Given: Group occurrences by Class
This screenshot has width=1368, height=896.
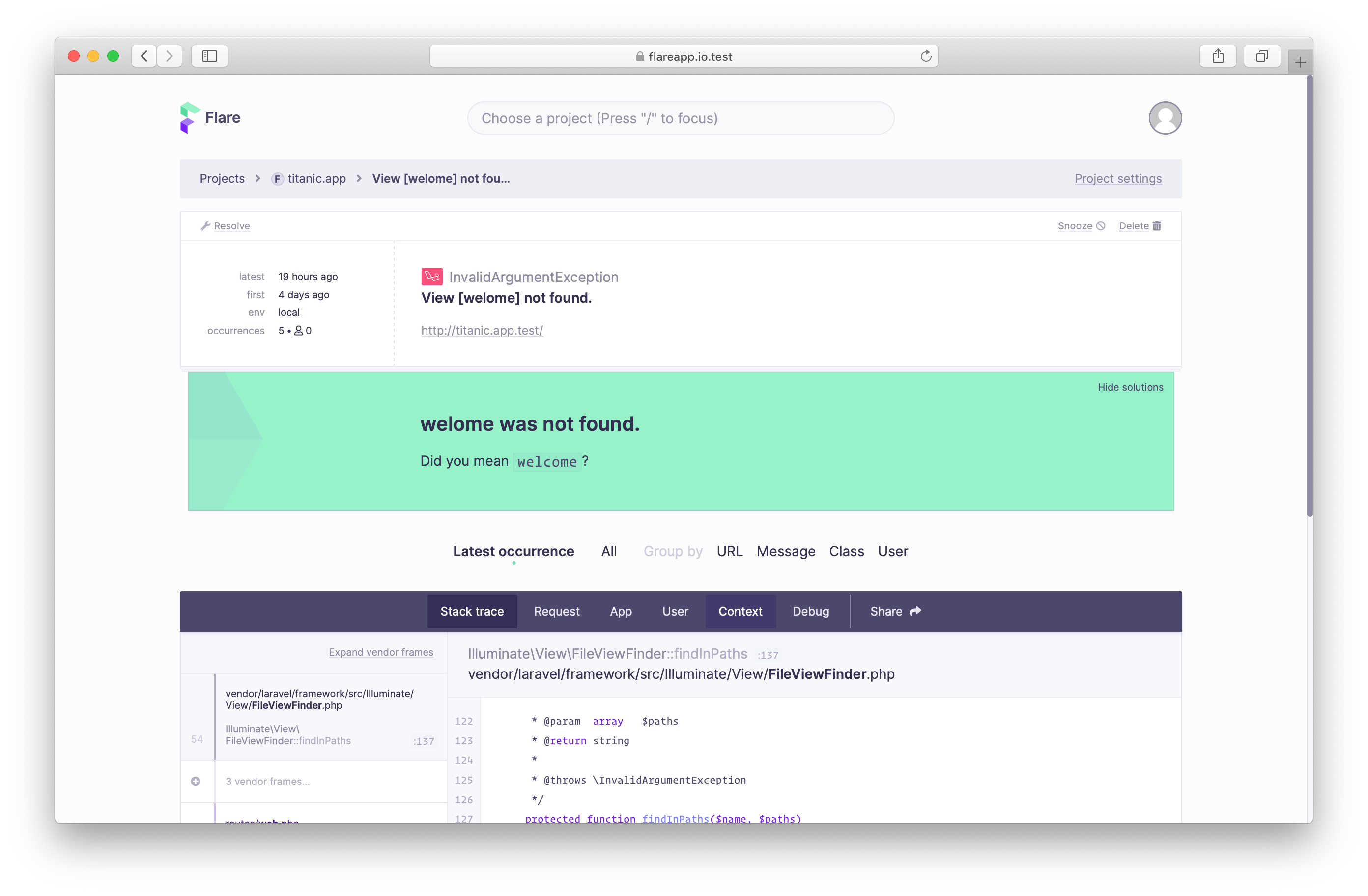Looking at the screenshot, I should (846, 551).
